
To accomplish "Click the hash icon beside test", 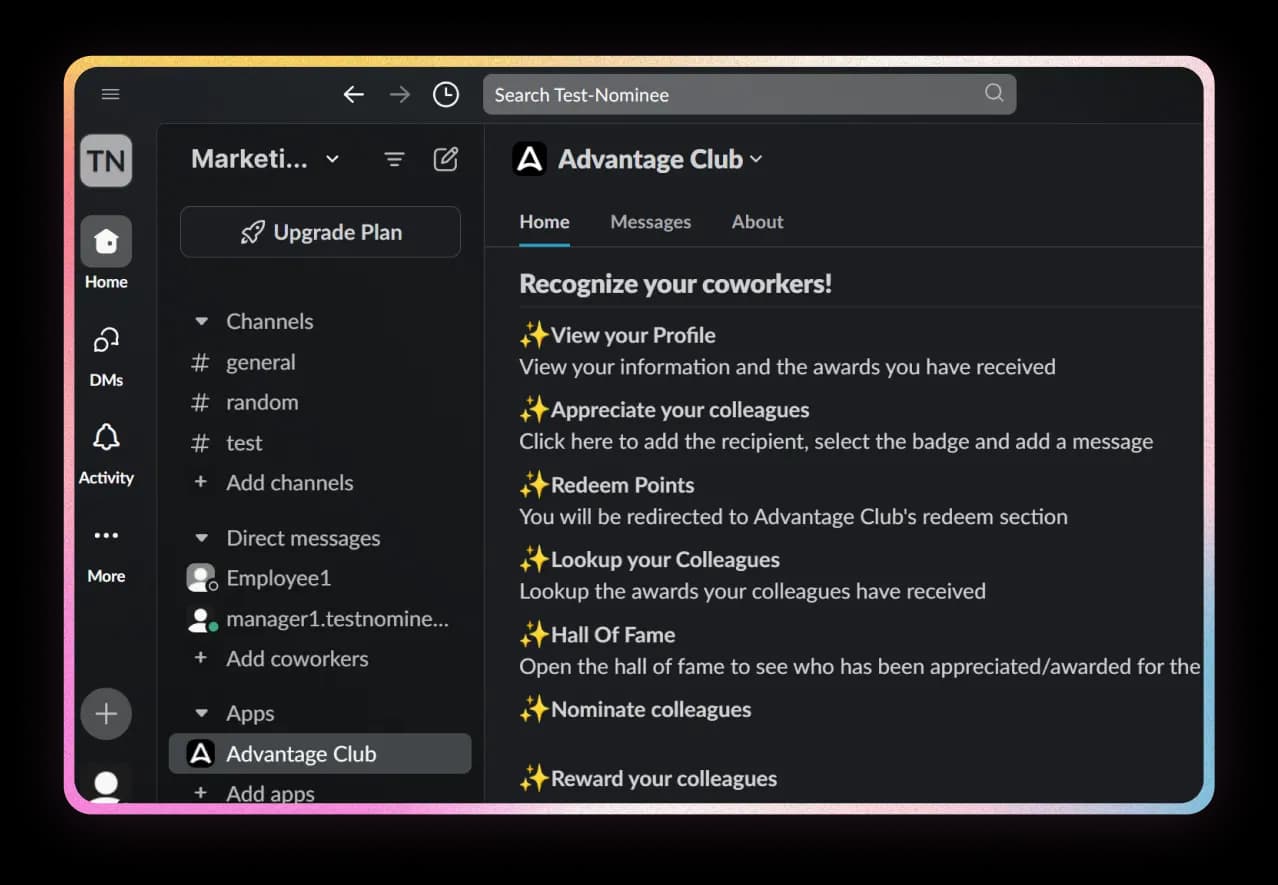I will (x=200, y=443).
